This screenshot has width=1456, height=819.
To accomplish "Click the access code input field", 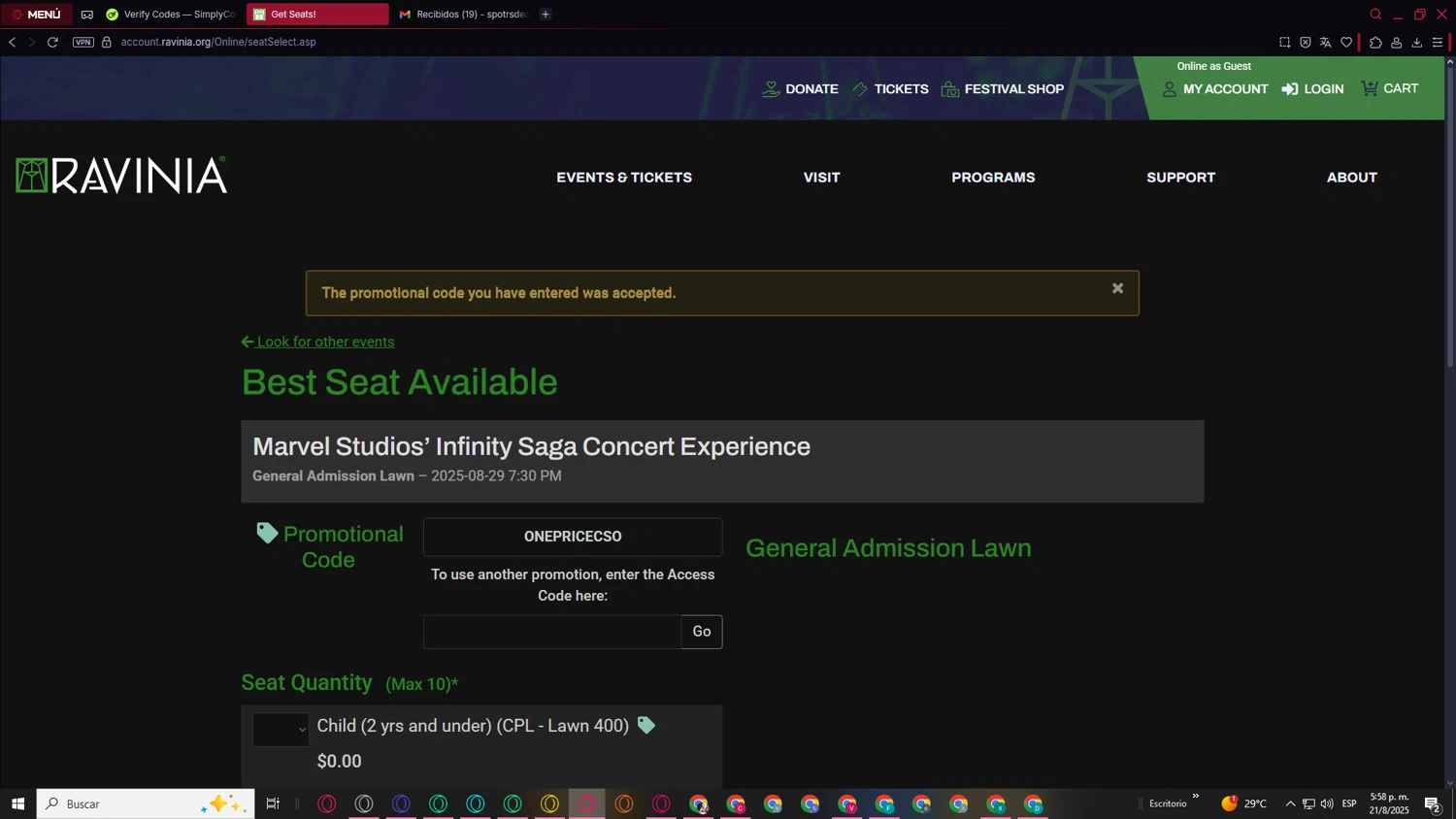I will pos(552,632).
